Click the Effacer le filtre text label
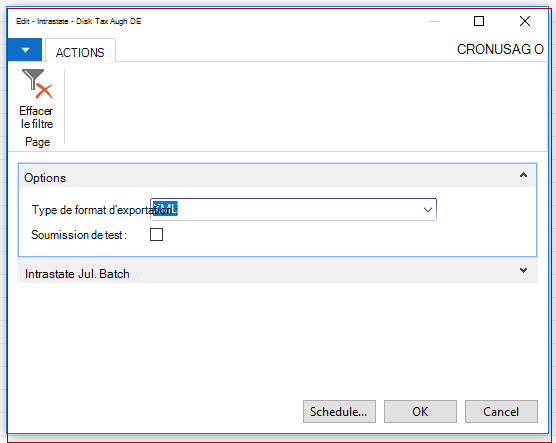This screenshot has width=556, height=443. coord(36,117)
